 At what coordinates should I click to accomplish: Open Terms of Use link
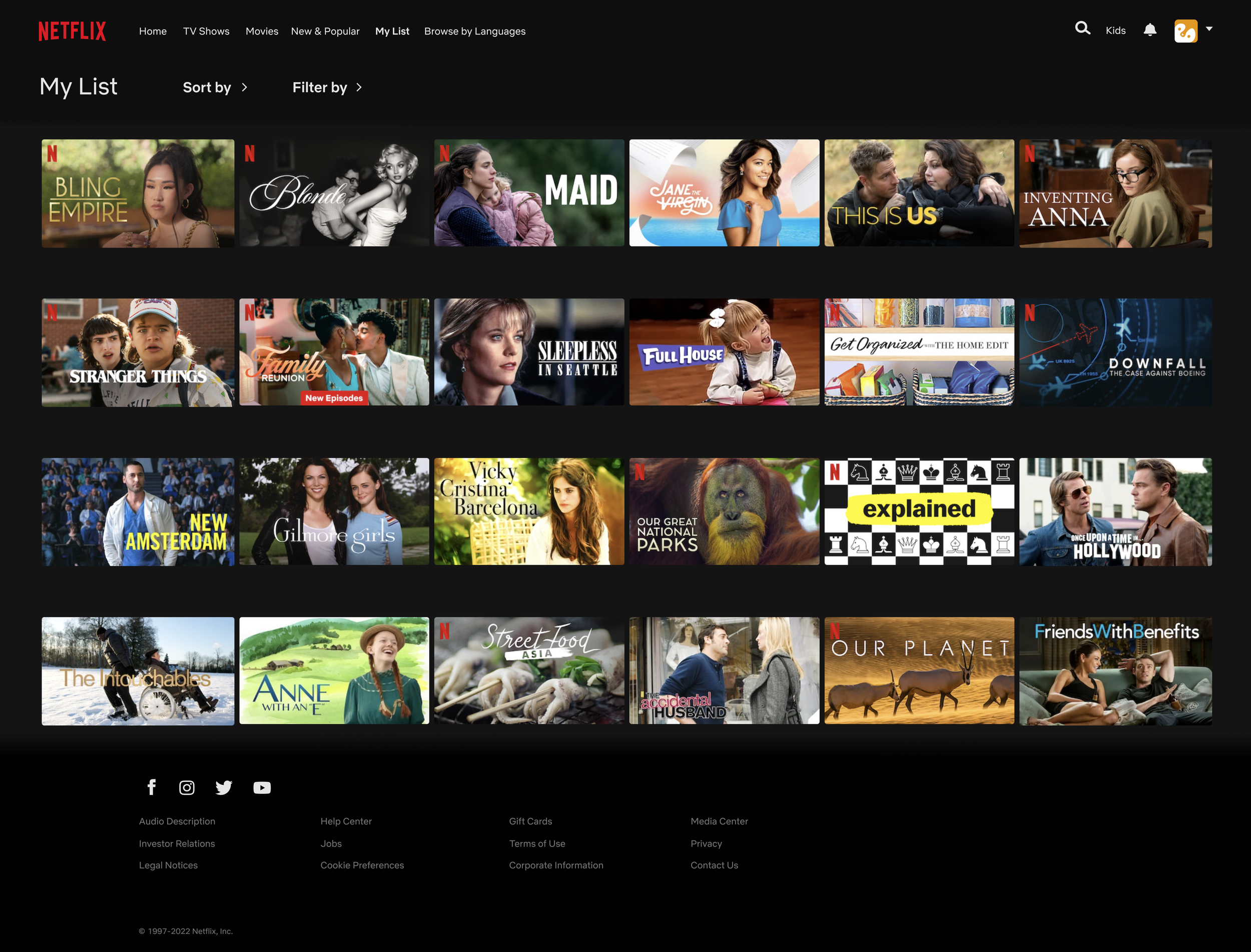[x=537, y=843]
